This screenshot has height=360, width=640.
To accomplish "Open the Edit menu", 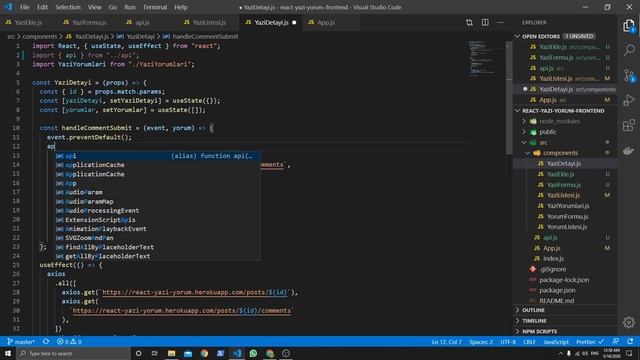I will (x=42, y=7).
